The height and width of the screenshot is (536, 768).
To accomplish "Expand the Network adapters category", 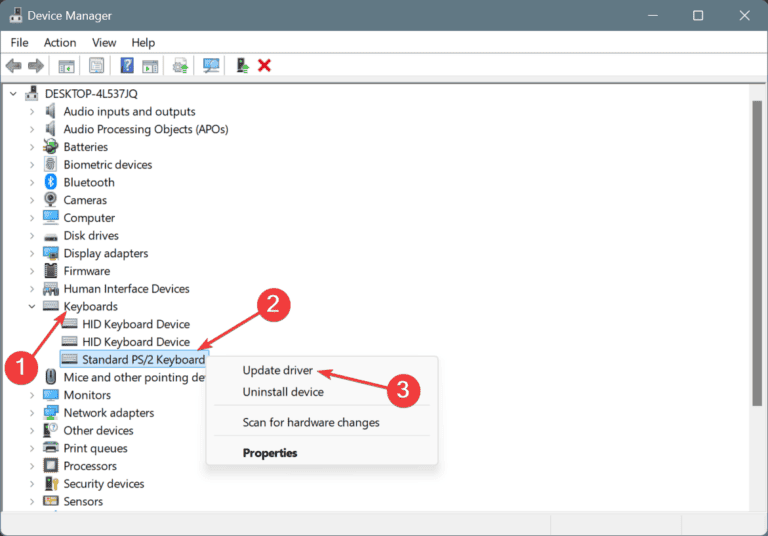I will coord(32,413).
